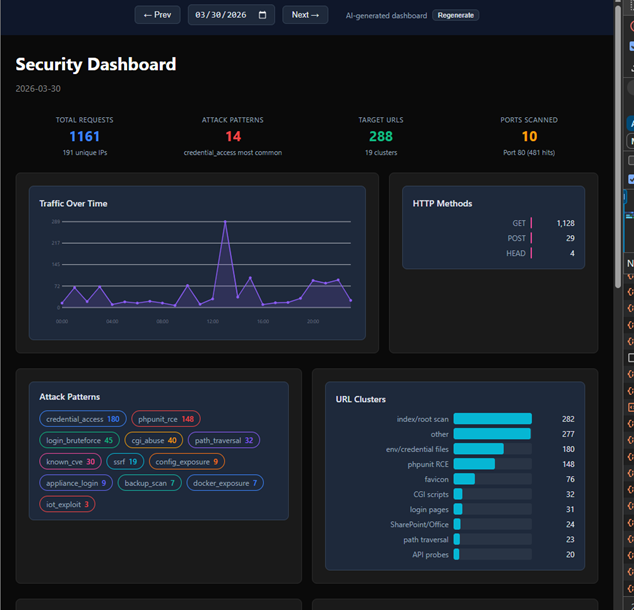Viewport: 634px width, 610px height.
Task: Click the total requests value 1161
Action: (x=85, y=136)
